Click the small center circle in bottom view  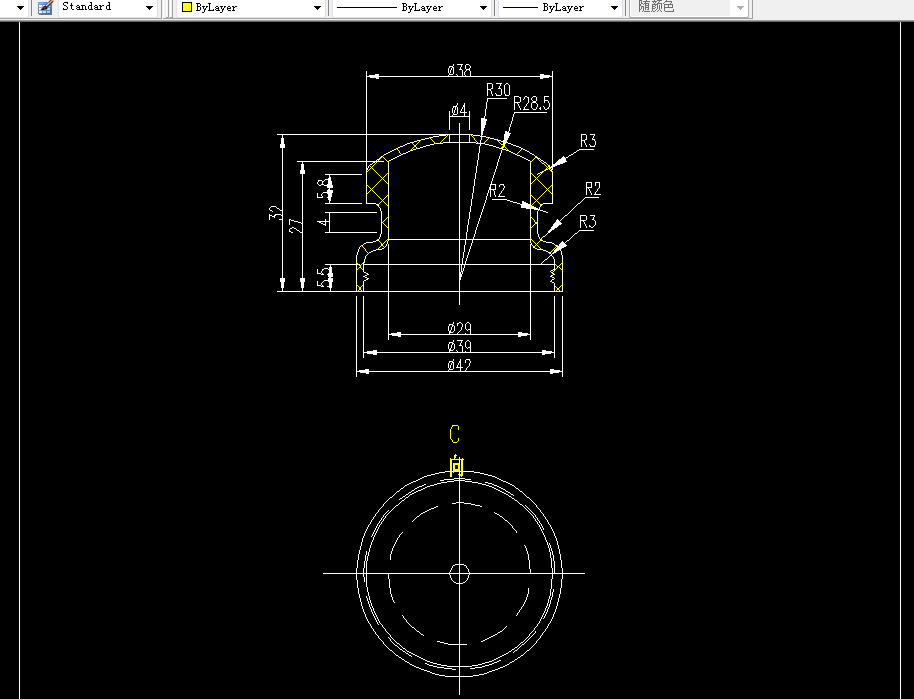(459, 574)
